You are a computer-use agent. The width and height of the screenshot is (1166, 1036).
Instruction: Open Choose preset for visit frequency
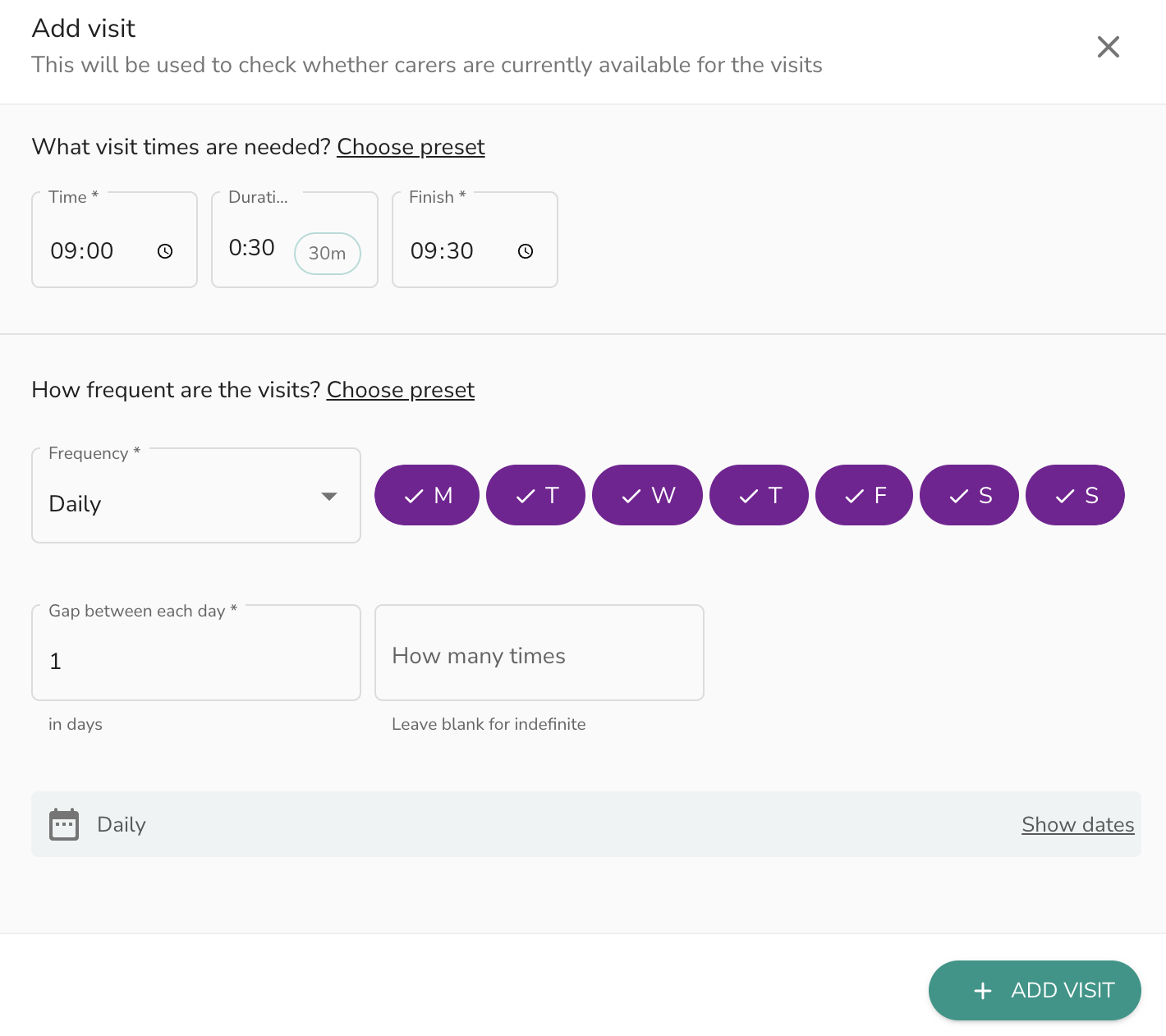click(x=401, y=390)
